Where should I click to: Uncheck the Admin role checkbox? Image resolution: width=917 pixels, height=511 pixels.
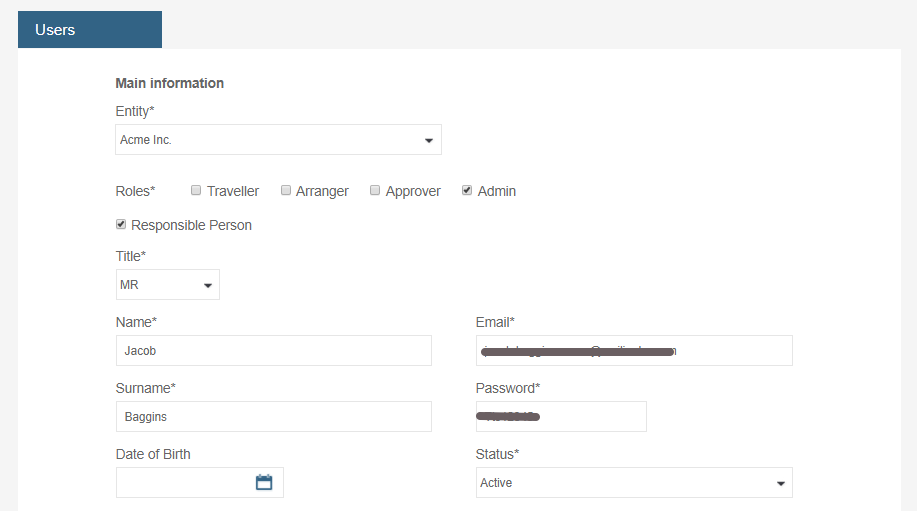point(467,190)
